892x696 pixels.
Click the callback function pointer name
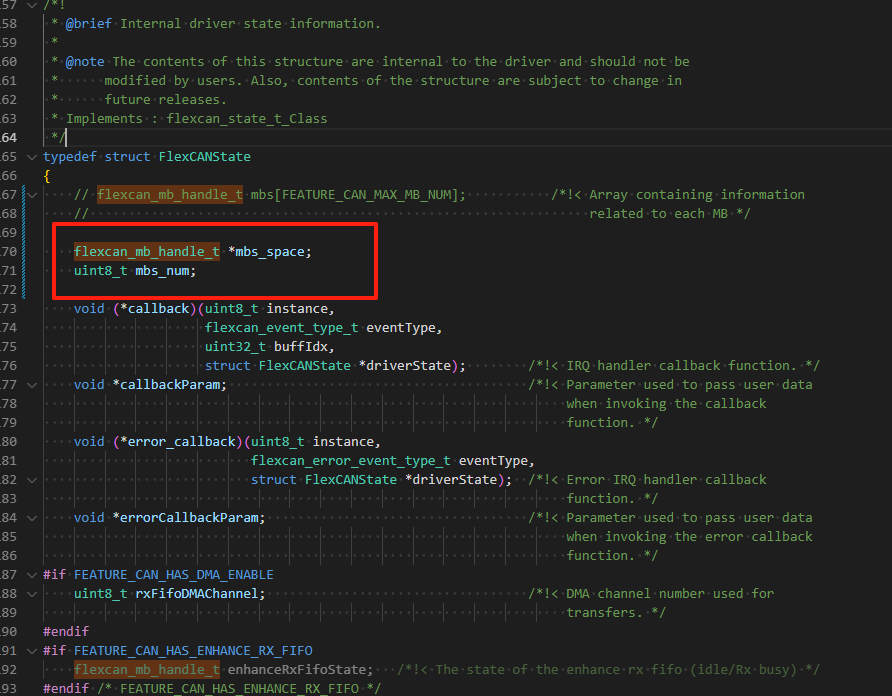[158, 308]
